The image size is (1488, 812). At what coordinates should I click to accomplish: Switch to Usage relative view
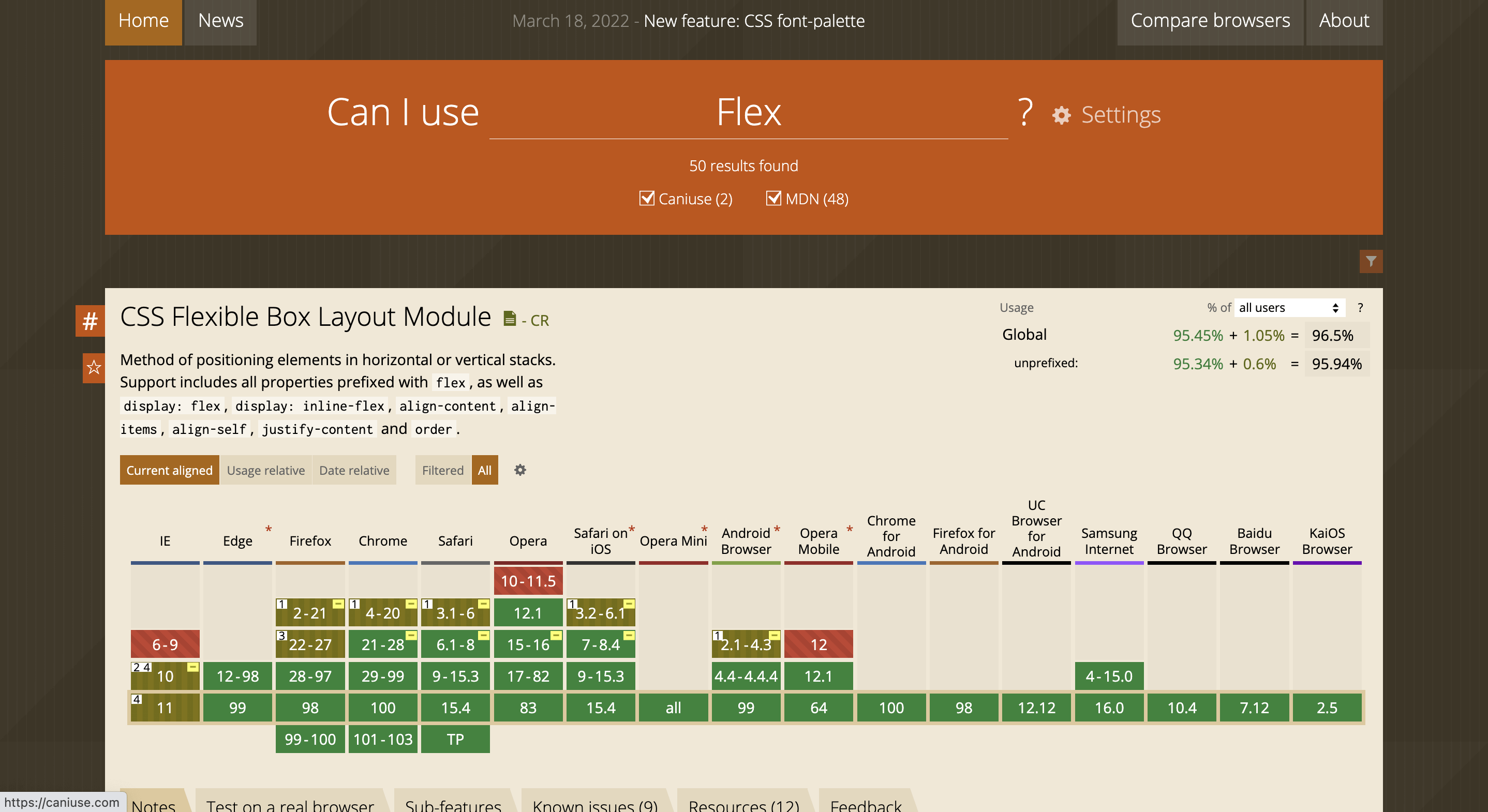click(x=266, y=470)
